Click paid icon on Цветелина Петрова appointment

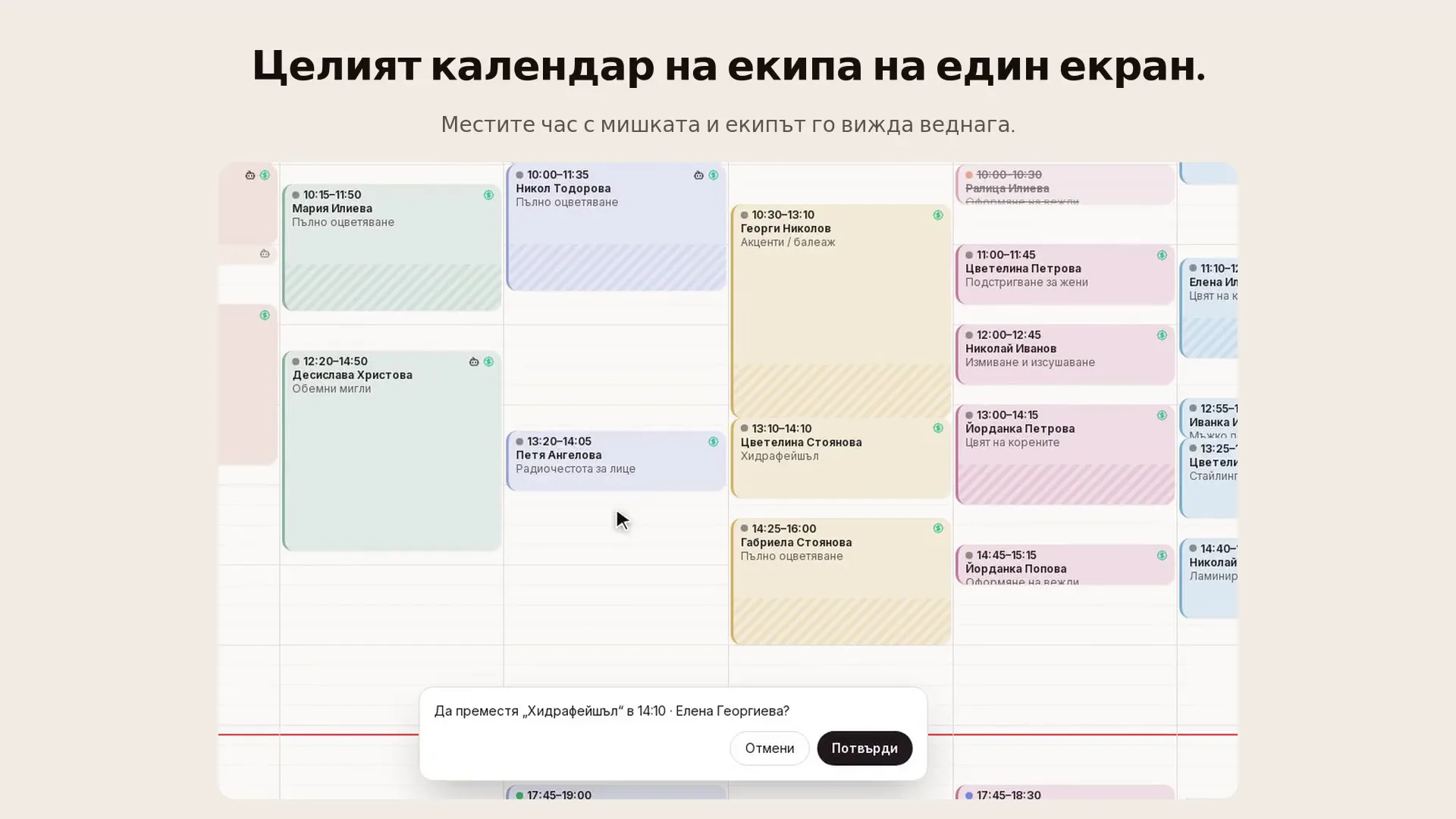pyautogui.click(x=1162, y=256)
